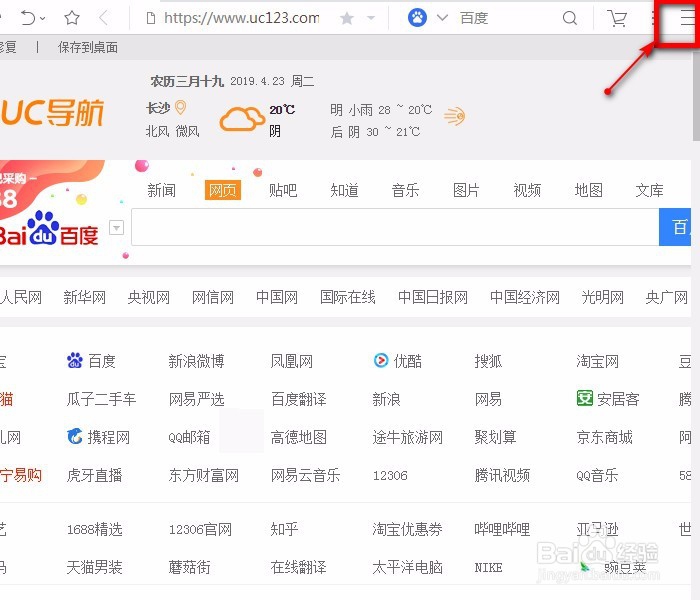Click the Baidu 百度 logo
Image resolution: width=700 pixels, height=600 pixels.
point(49,229)
